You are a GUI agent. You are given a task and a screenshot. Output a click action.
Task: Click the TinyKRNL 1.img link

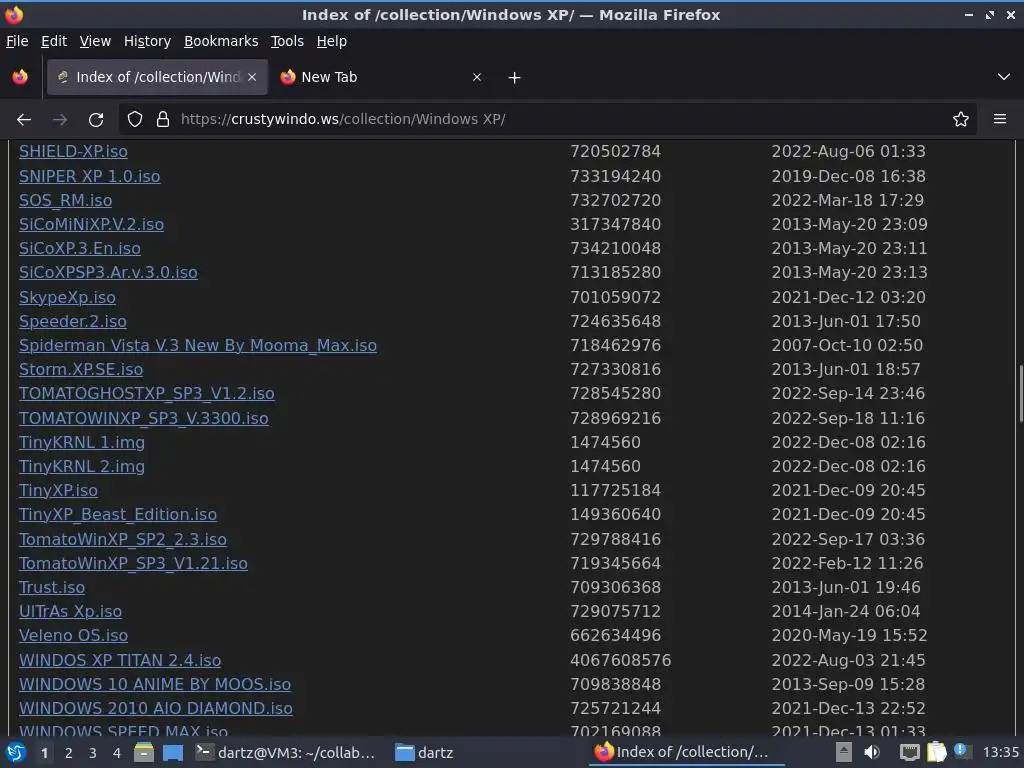[82, 443]
